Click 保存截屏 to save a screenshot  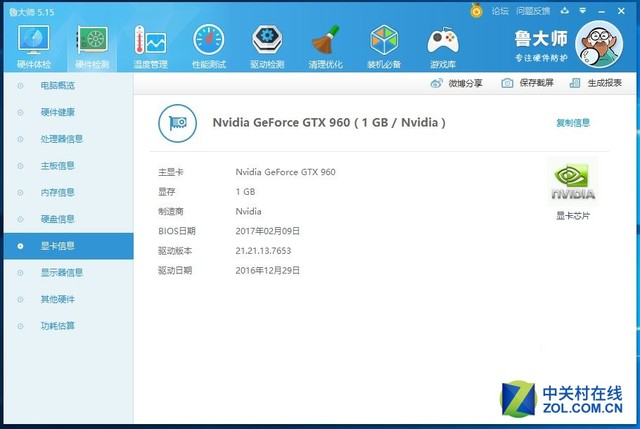(x=529, y=84)
